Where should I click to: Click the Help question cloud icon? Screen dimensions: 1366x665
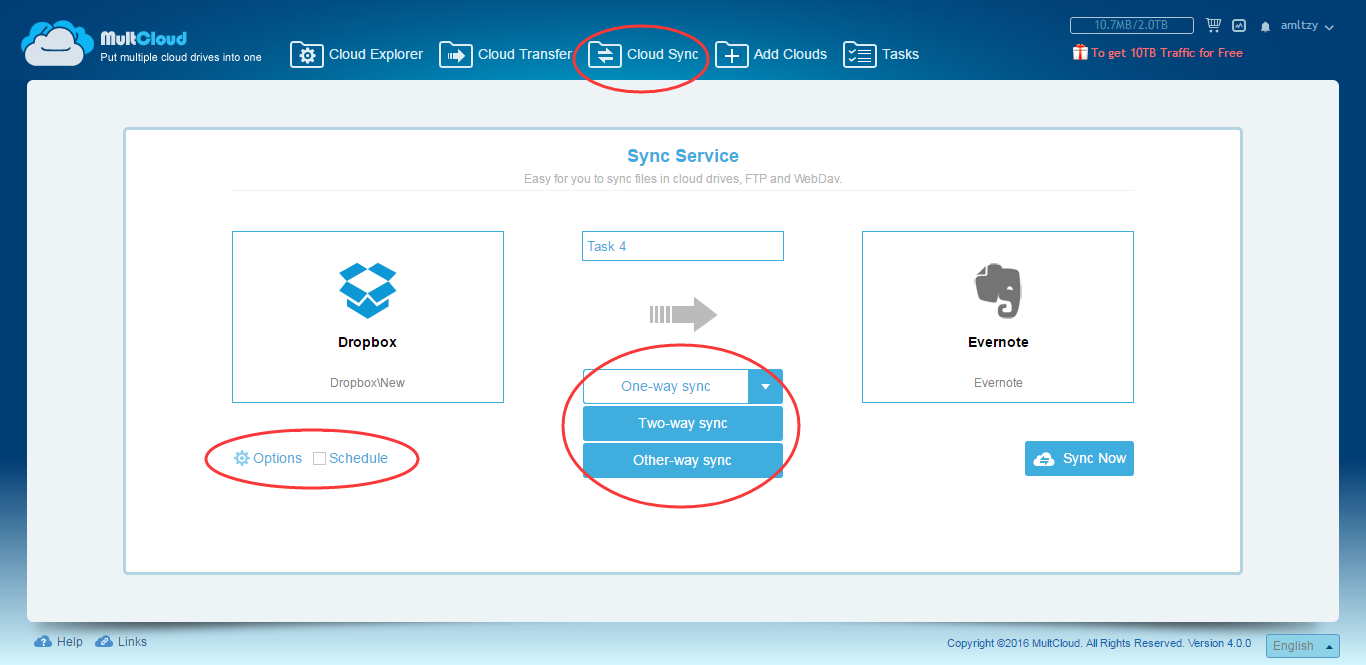click(x=43, y=642)
